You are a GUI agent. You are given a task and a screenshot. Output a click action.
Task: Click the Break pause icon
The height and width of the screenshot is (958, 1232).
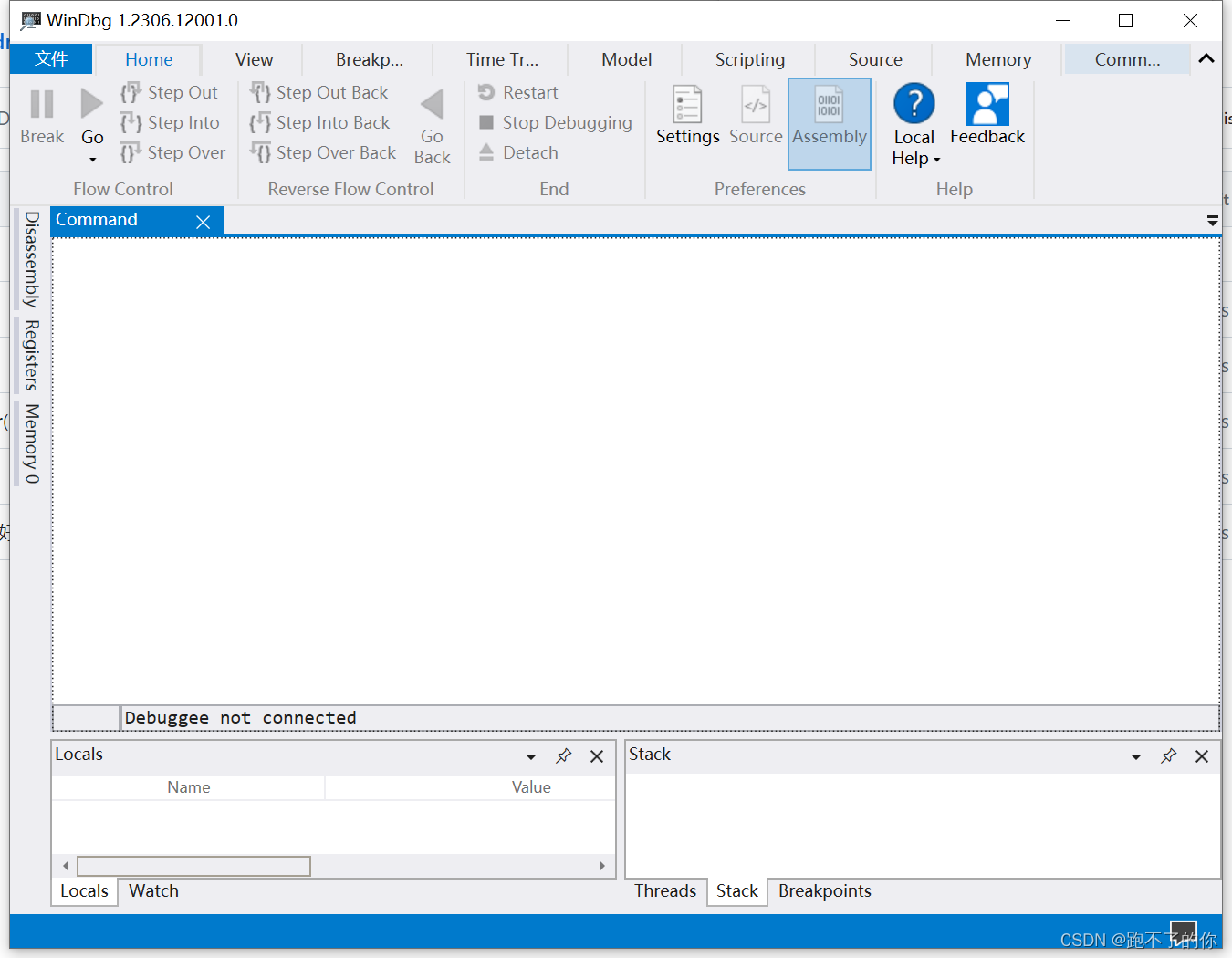point(42,104)
